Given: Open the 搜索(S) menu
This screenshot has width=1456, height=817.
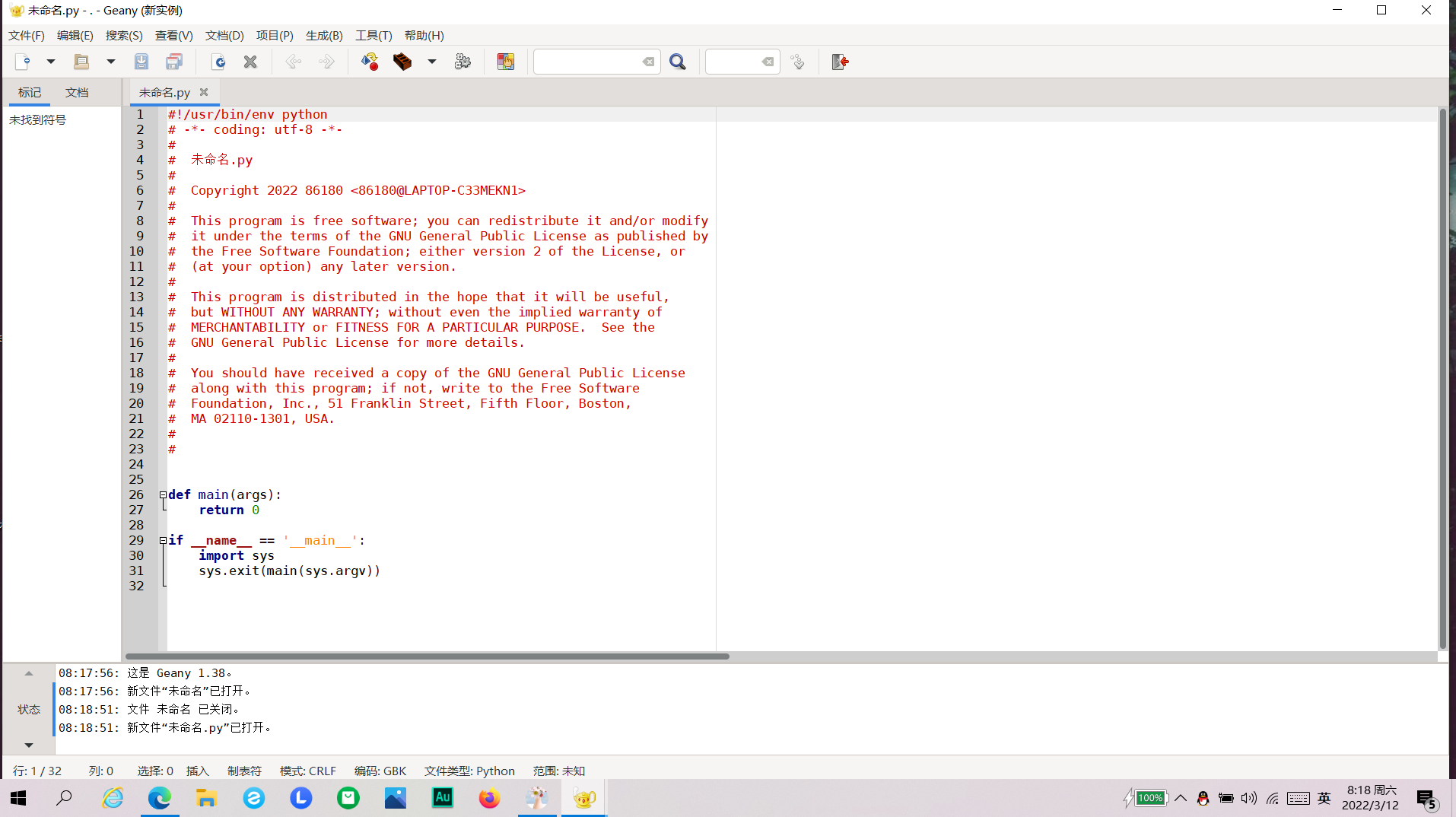Looking at the screenshot, I should point(124,36).
